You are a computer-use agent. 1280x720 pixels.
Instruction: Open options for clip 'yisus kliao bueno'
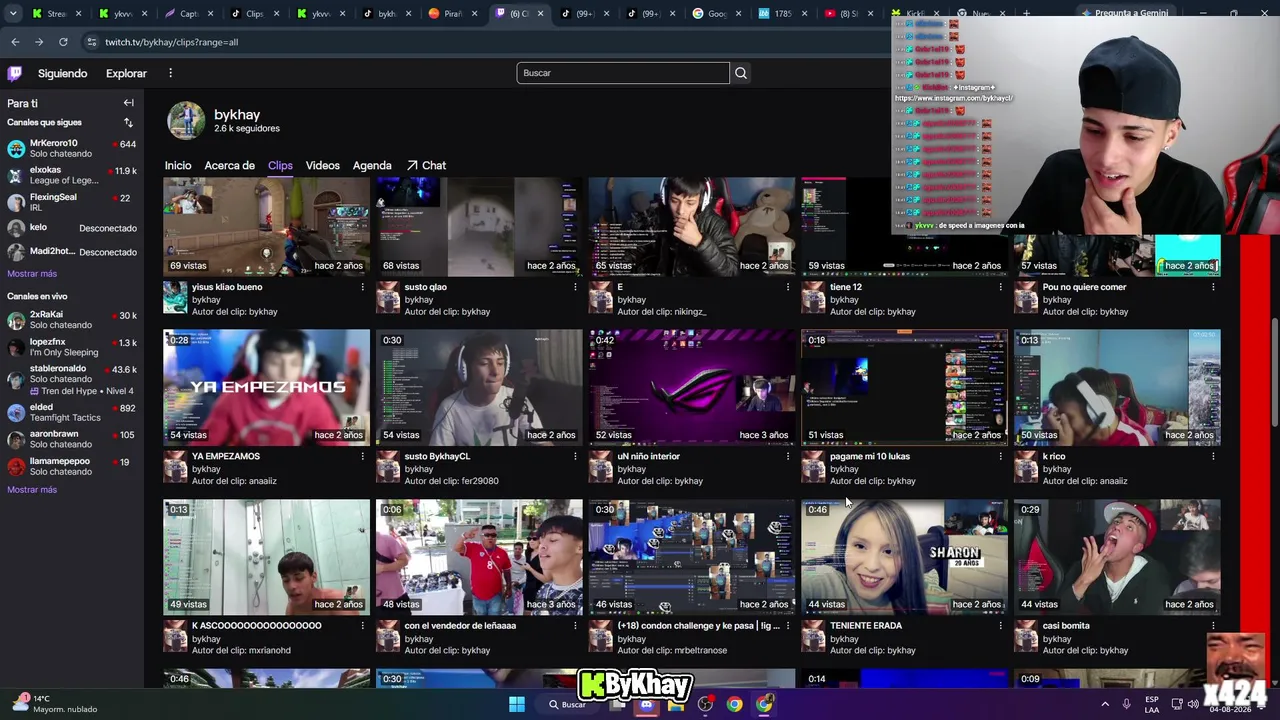362,287
